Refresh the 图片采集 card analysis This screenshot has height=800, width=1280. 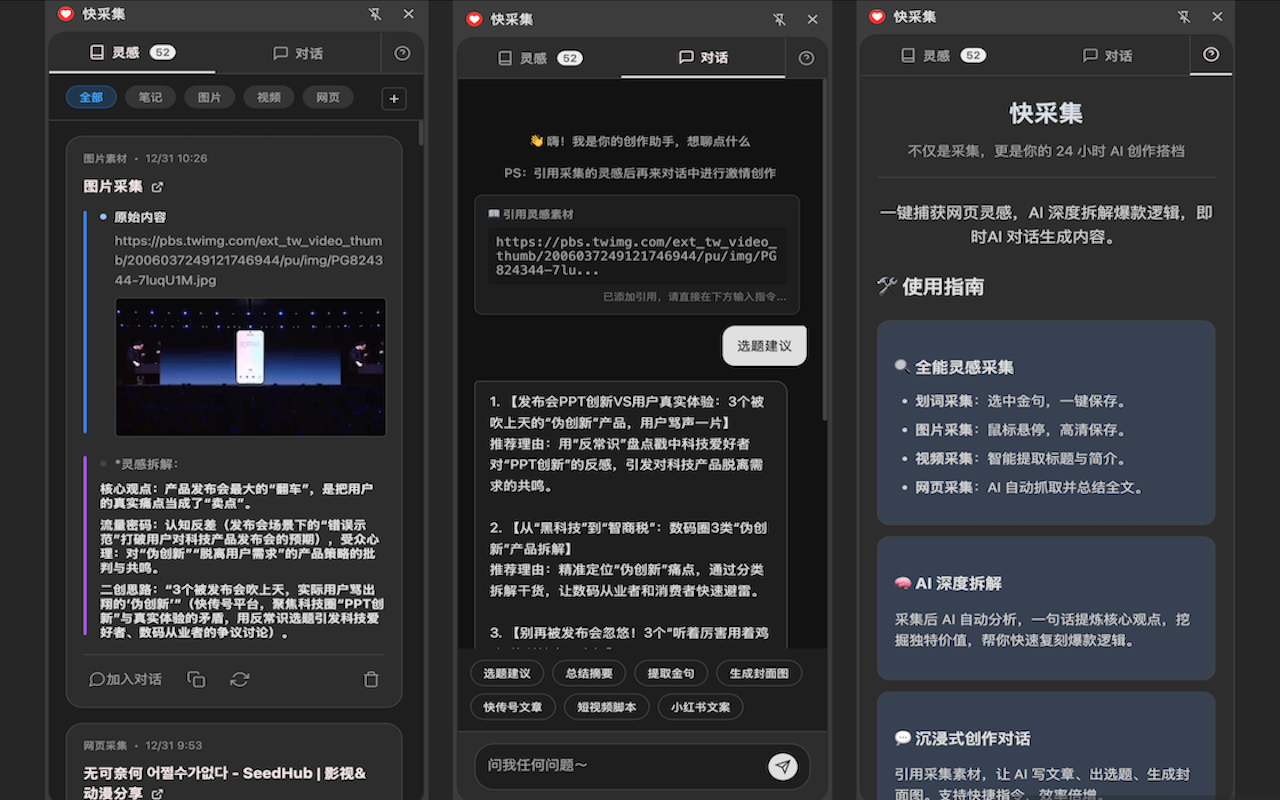(x=239, y=679)
